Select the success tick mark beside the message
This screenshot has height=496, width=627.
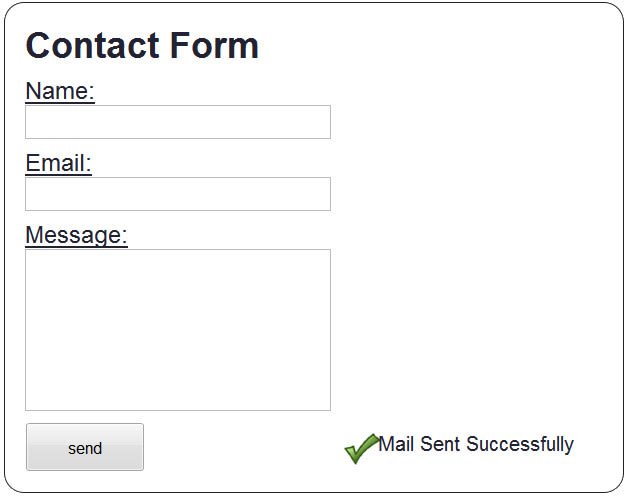point(360,449)
